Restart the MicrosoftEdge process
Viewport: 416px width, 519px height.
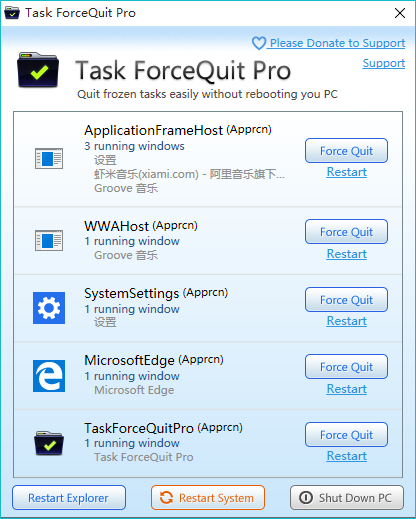tap(347, 389)
